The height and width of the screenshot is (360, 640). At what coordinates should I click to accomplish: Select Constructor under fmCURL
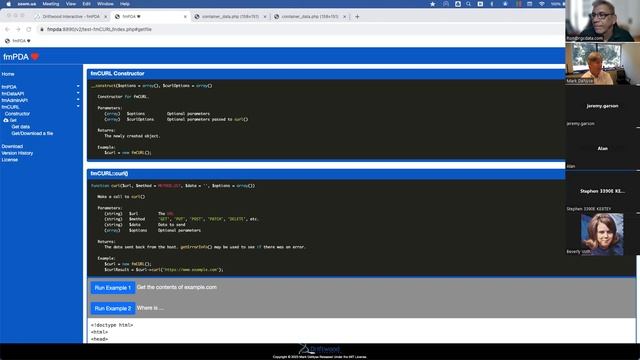pos(17,114)
